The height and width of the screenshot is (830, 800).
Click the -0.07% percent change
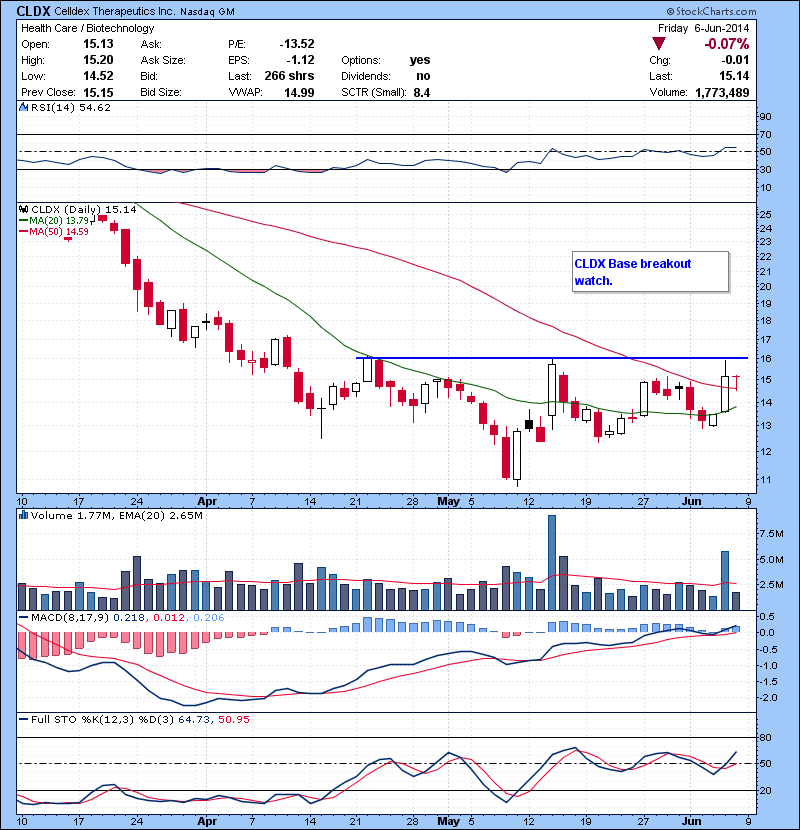point(726,44)
